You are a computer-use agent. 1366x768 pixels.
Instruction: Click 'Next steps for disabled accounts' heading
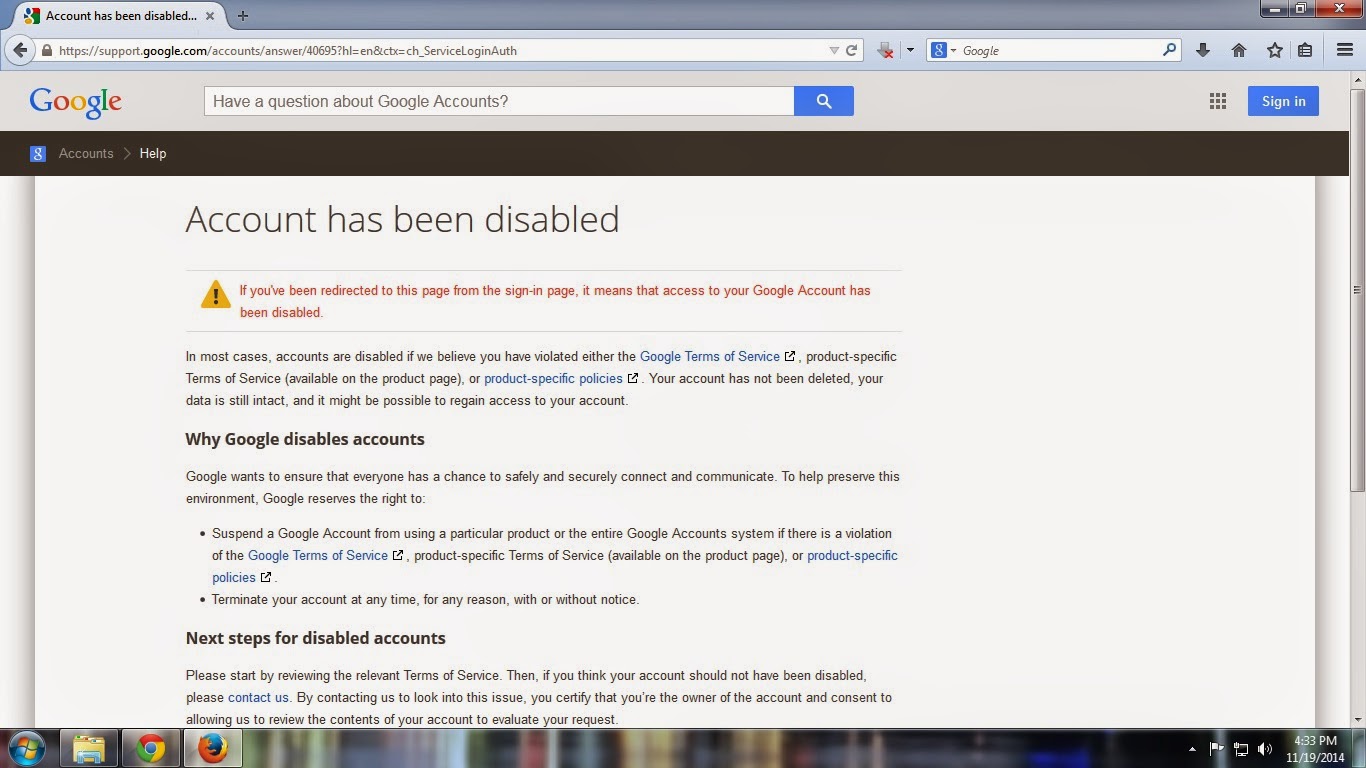tap(316, 638)
